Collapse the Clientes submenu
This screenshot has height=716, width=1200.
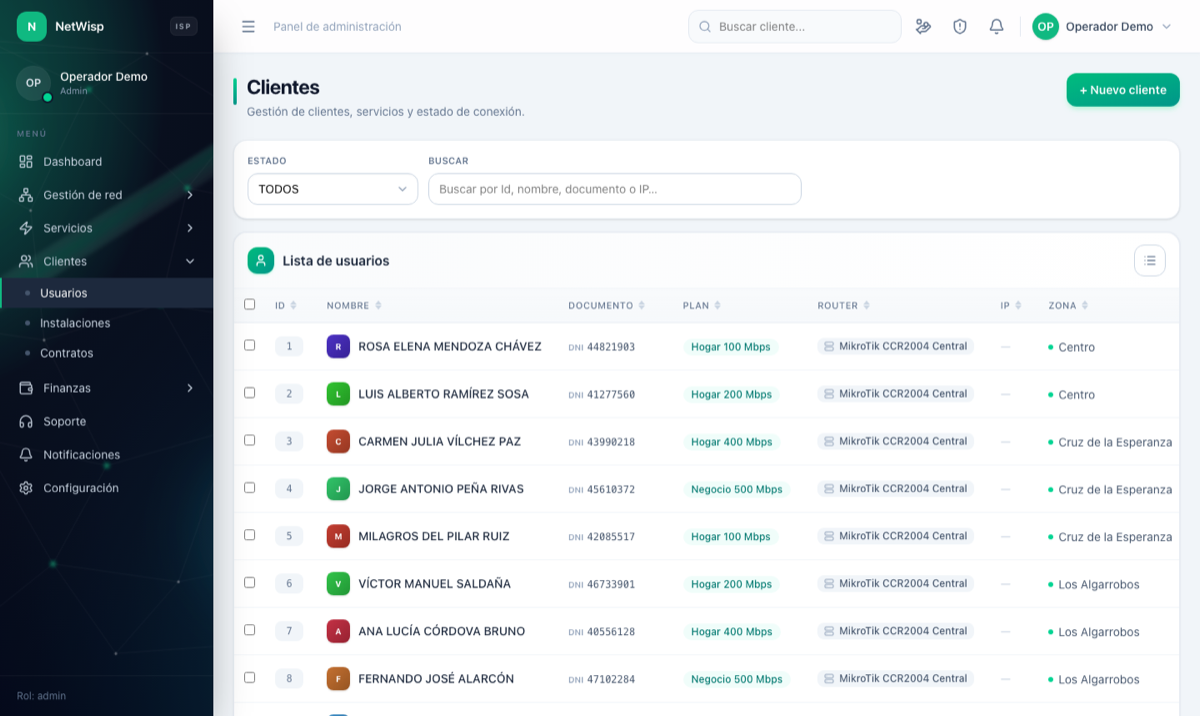coord(106,261)
